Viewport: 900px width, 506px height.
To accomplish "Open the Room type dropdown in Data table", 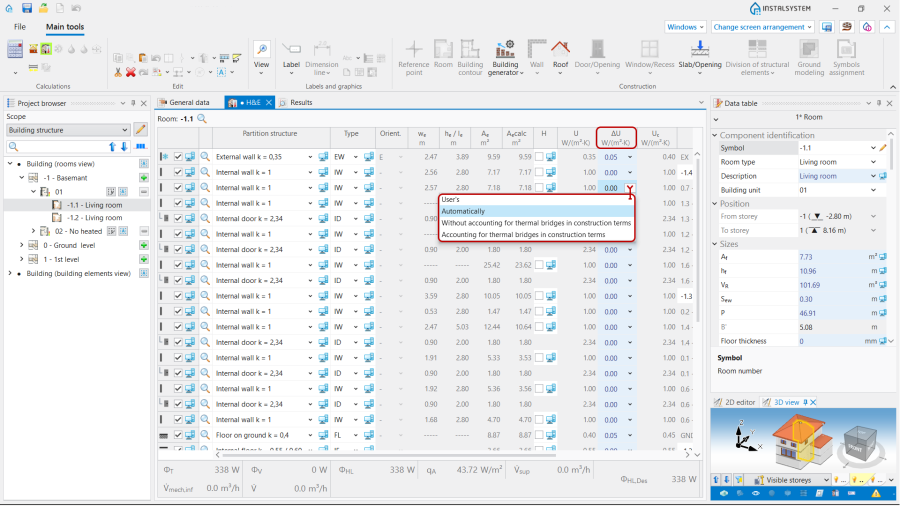I will point(873,162).
